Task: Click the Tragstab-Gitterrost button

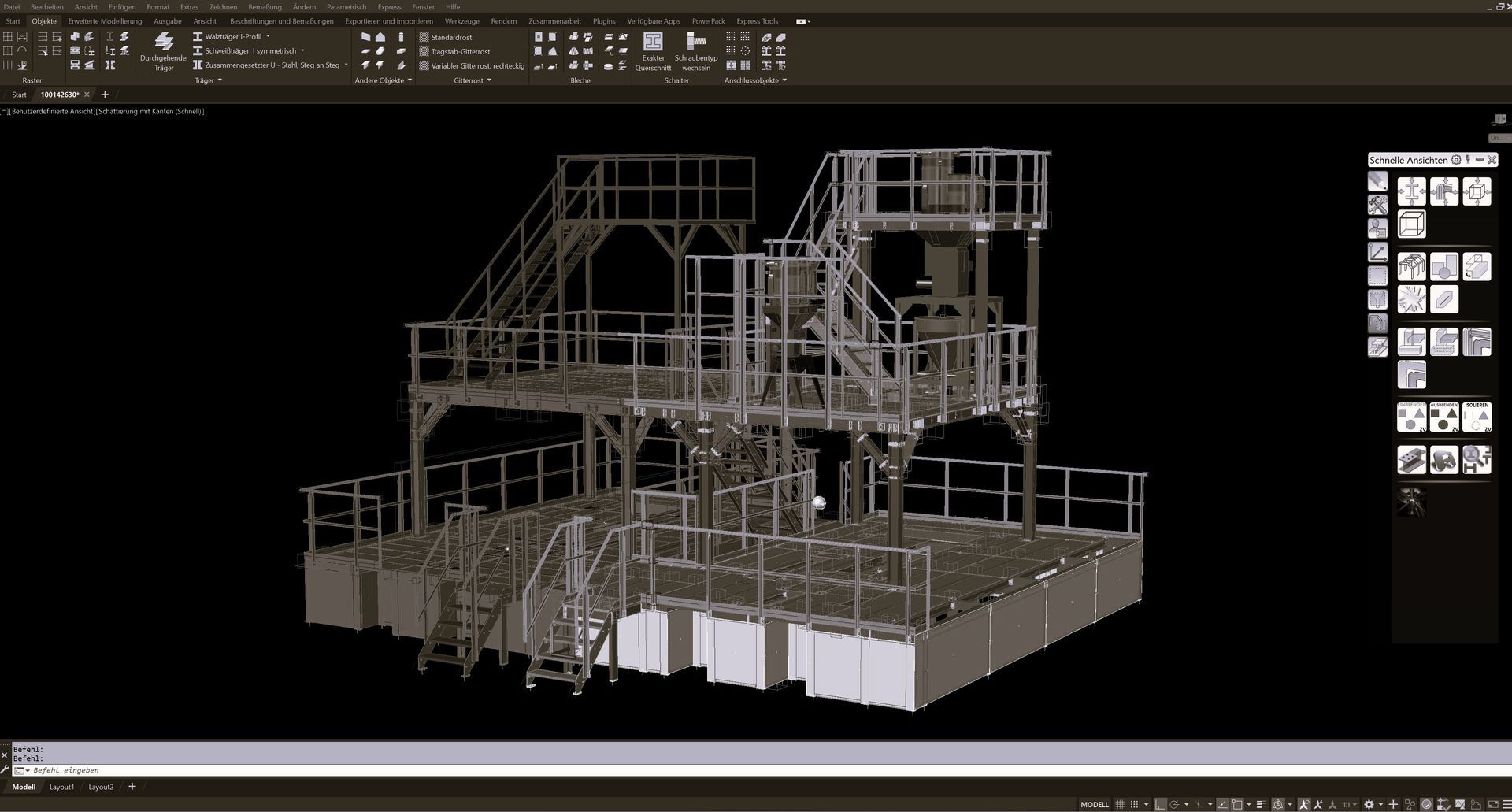Action: tap(460, 51)
